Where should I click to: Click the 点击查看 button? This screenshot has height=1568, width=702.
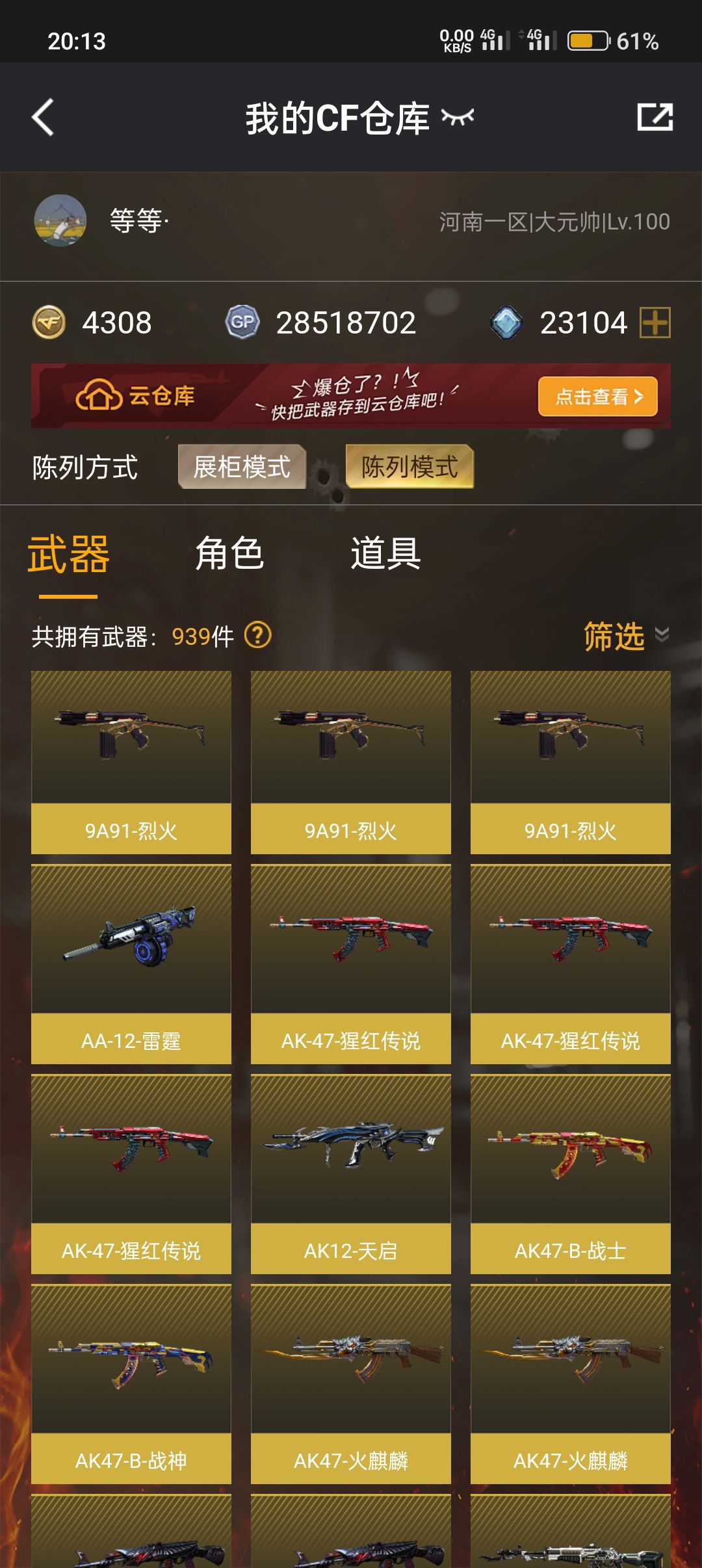(x=598, y=397)
